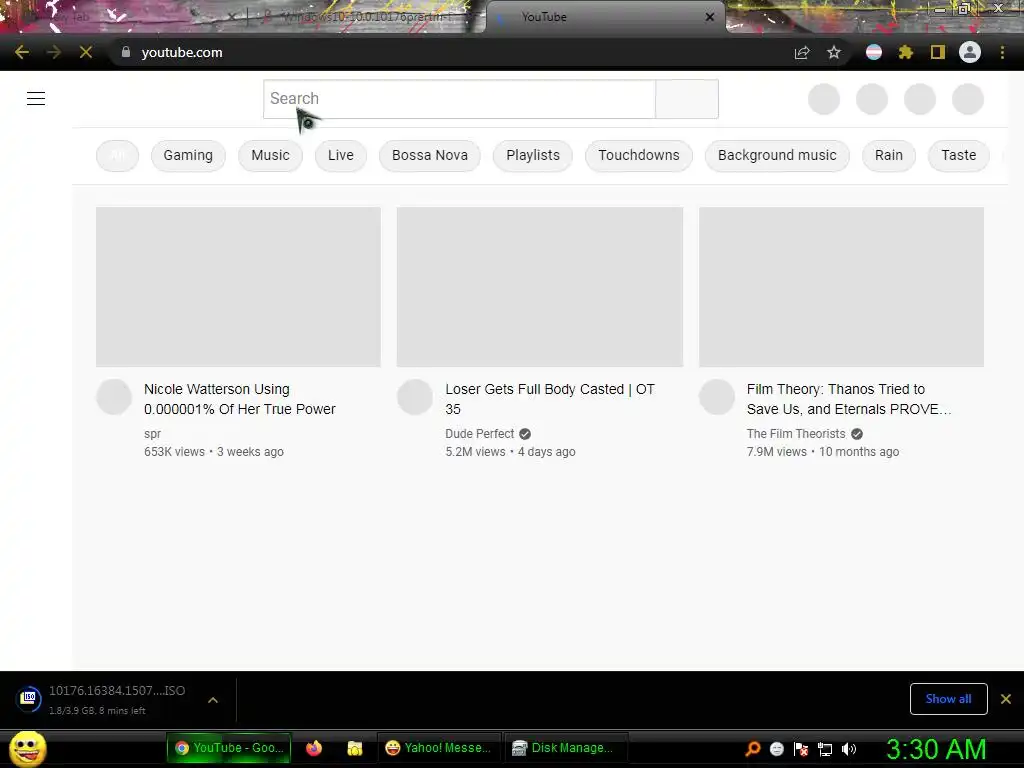Open the Loser Gets Full Body Casted thumbnail

click(539, 287)
